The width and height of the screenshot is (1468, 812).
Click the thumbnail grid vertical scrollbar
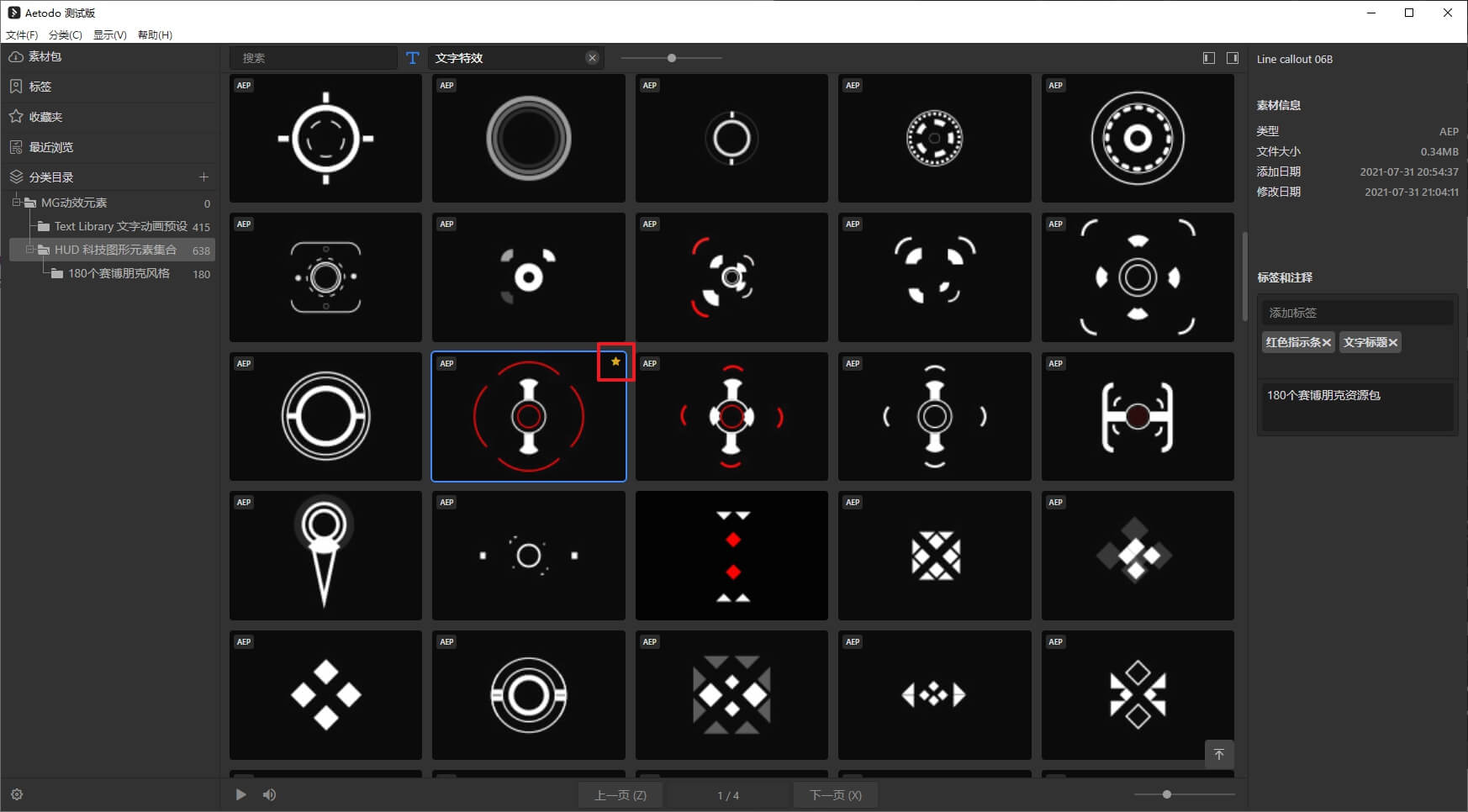[x=1245, y=277]
